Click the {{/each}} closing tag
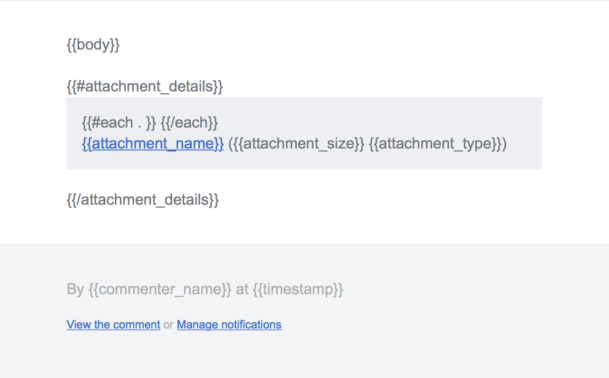Screen dimensions: 609x378 pyautogui.click(x=189, y=123)
